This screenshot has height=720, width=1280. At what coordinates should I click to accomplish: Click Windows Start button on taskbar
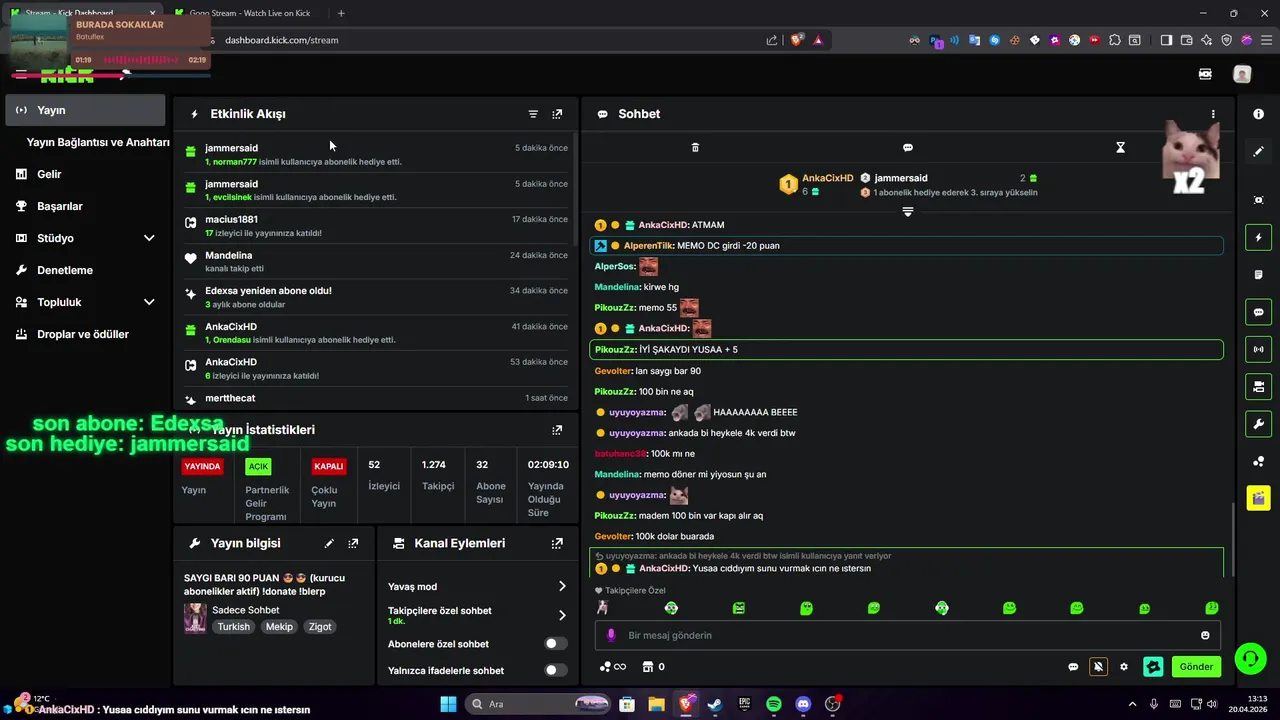pos(448,704)
